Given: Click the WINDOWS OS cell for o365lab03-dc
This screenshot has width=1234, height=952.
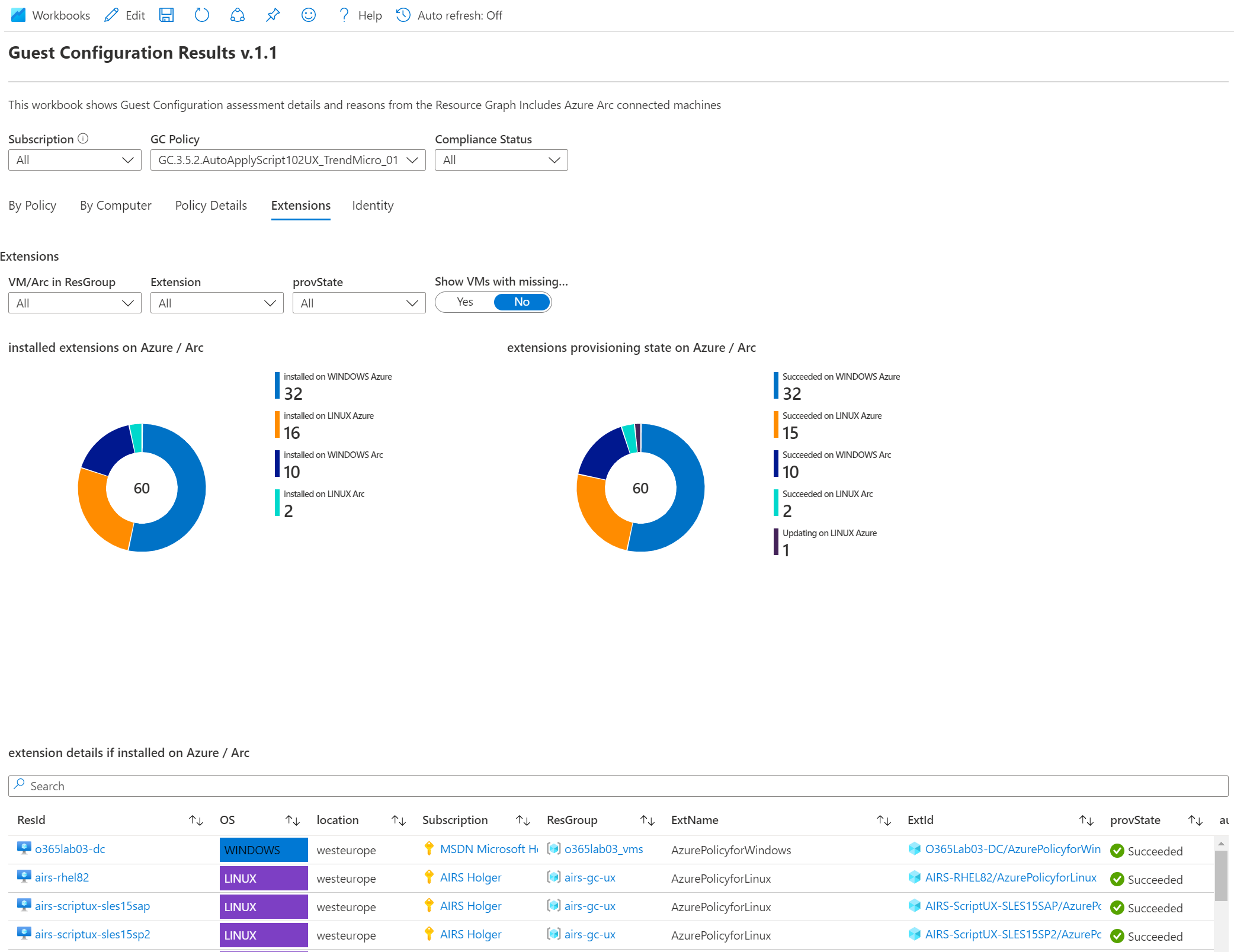Looking at the screenshot, I should (264, 850).
